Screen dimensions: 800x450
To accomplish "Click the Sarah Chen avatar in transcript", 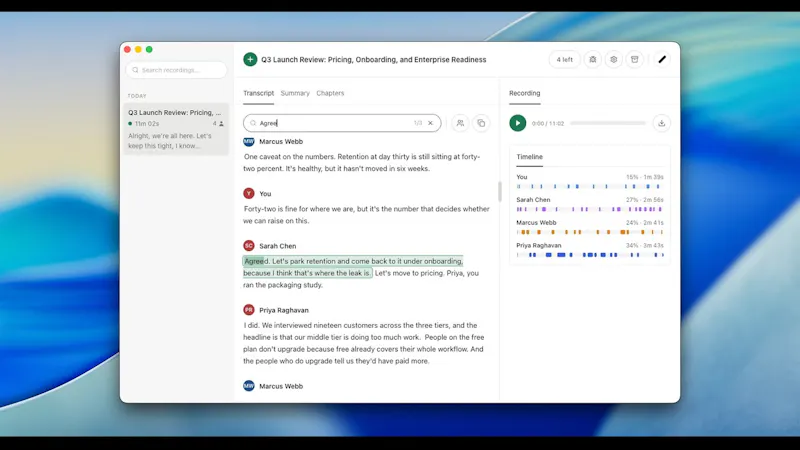I will [x=248, y=246].
